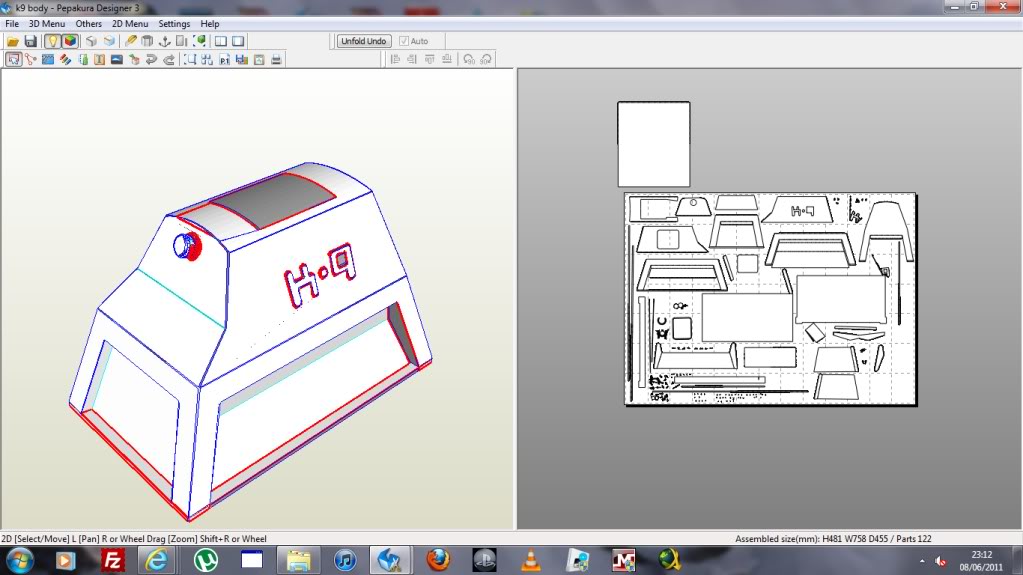Click the page number P1 icon
This screenshot has width=1023, height=575.
tap(224, 59)
